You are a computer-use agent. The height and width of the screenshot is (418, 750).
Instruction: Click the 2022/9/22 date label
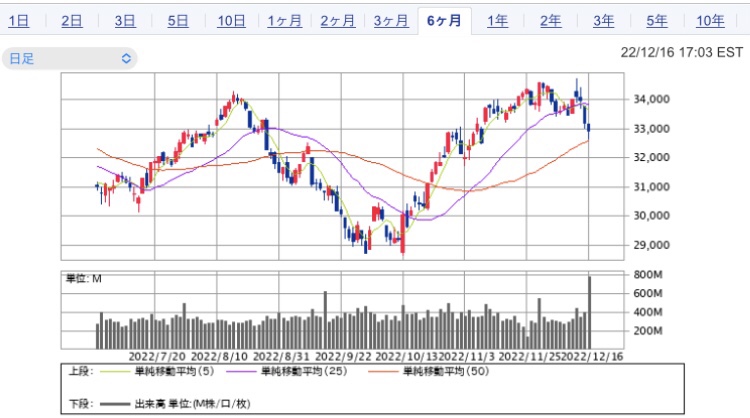pos(343,357)
